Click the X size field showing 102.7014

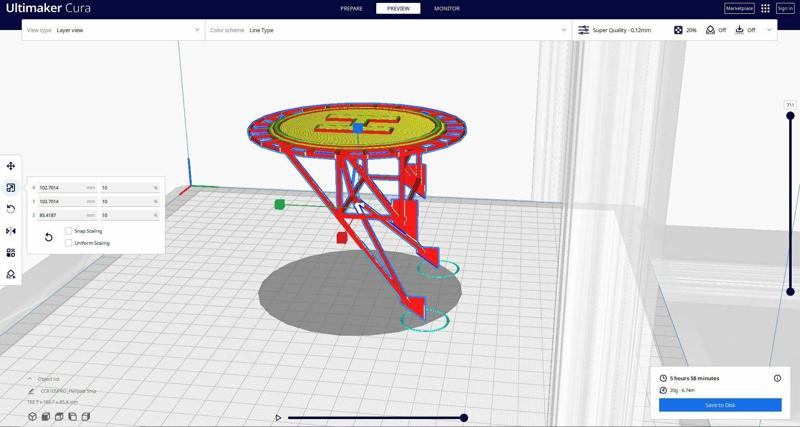pyautogui.click(x=67, y=188)
